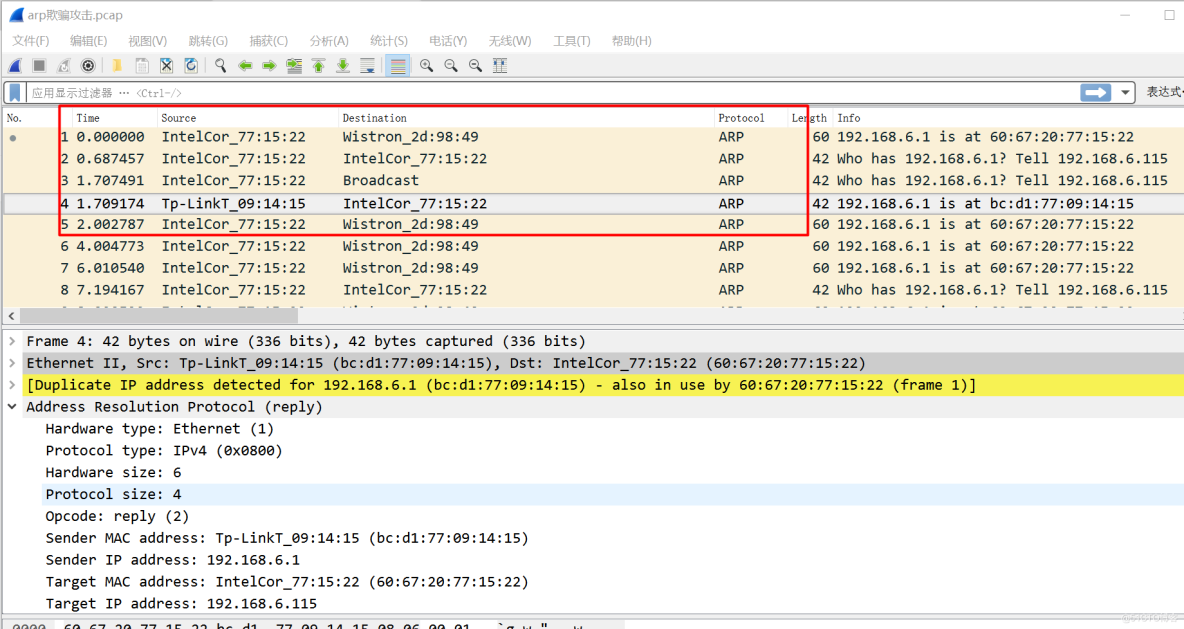Close this capture file icon

click(167, 66)
